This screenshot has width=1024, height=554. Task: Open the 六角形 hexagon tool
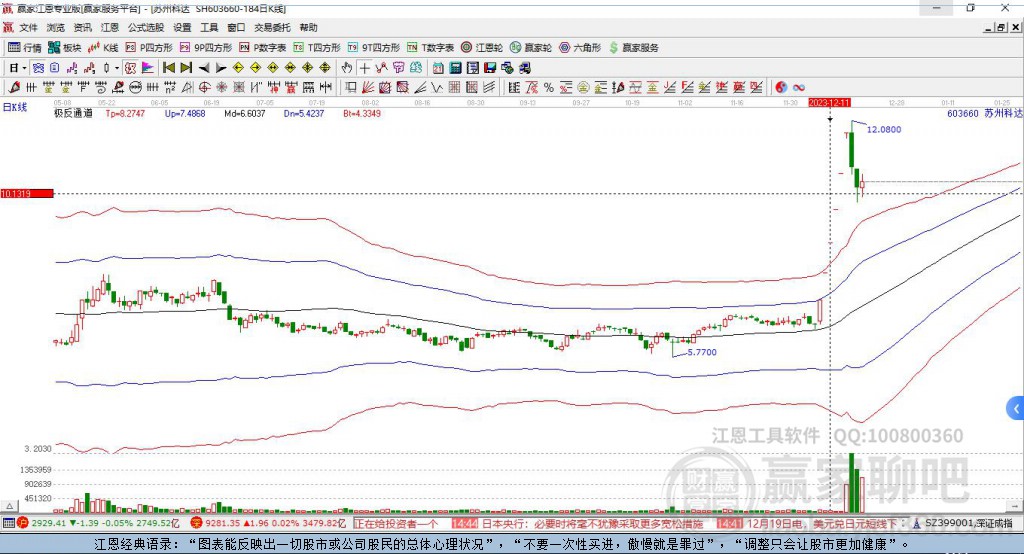point(580,48)
